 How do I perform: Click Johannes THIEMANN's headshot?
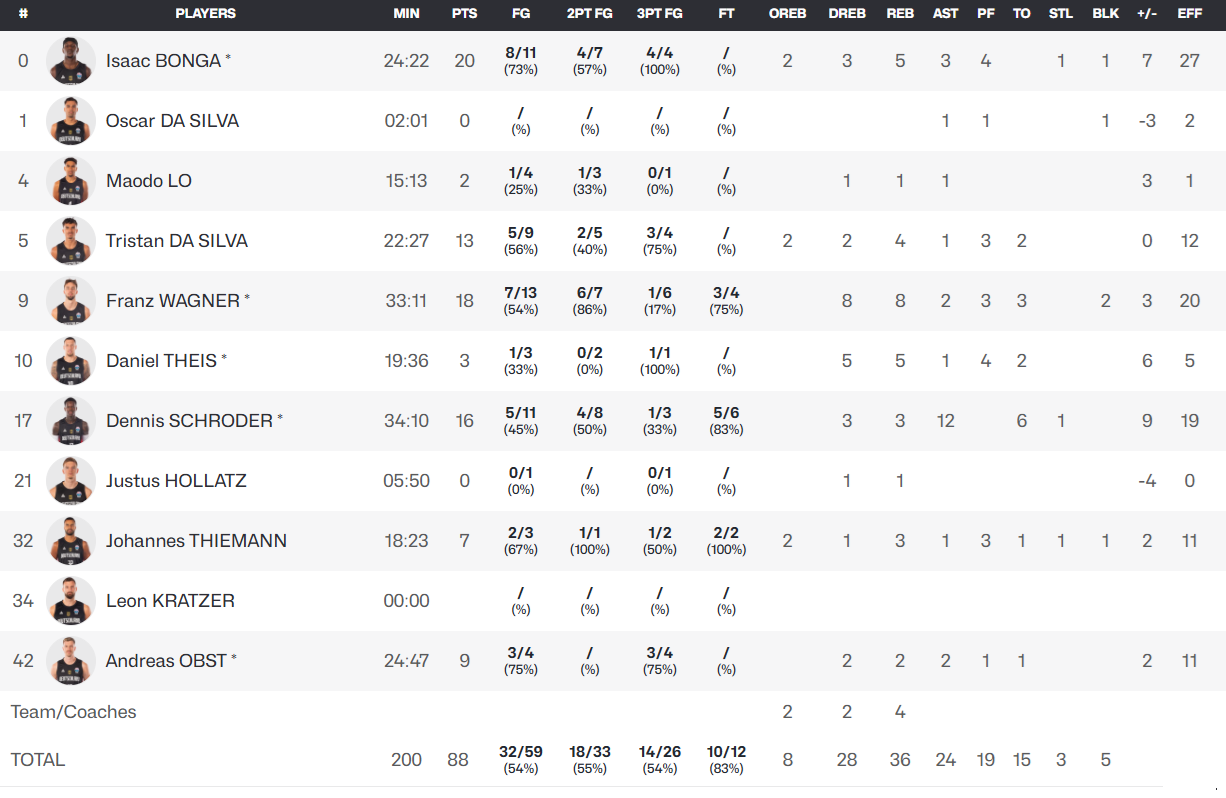point(71,541)
